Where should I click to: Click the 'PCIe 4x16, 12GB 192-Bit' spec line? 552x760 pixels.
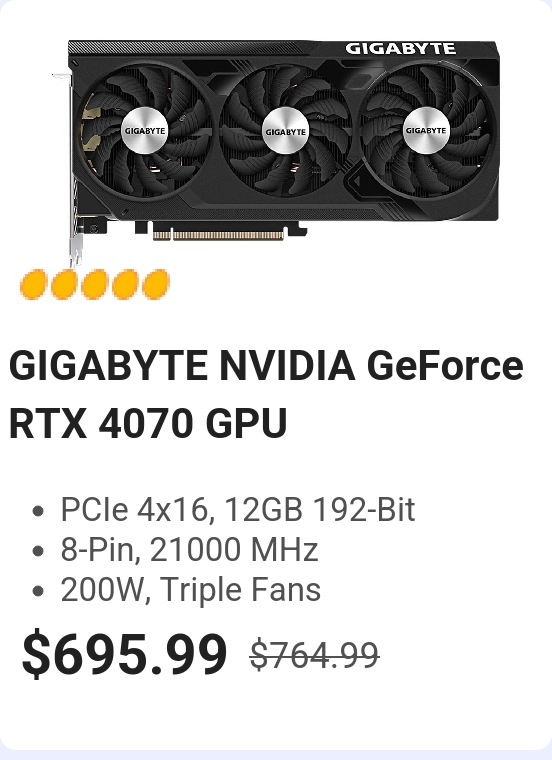[237, 510]
